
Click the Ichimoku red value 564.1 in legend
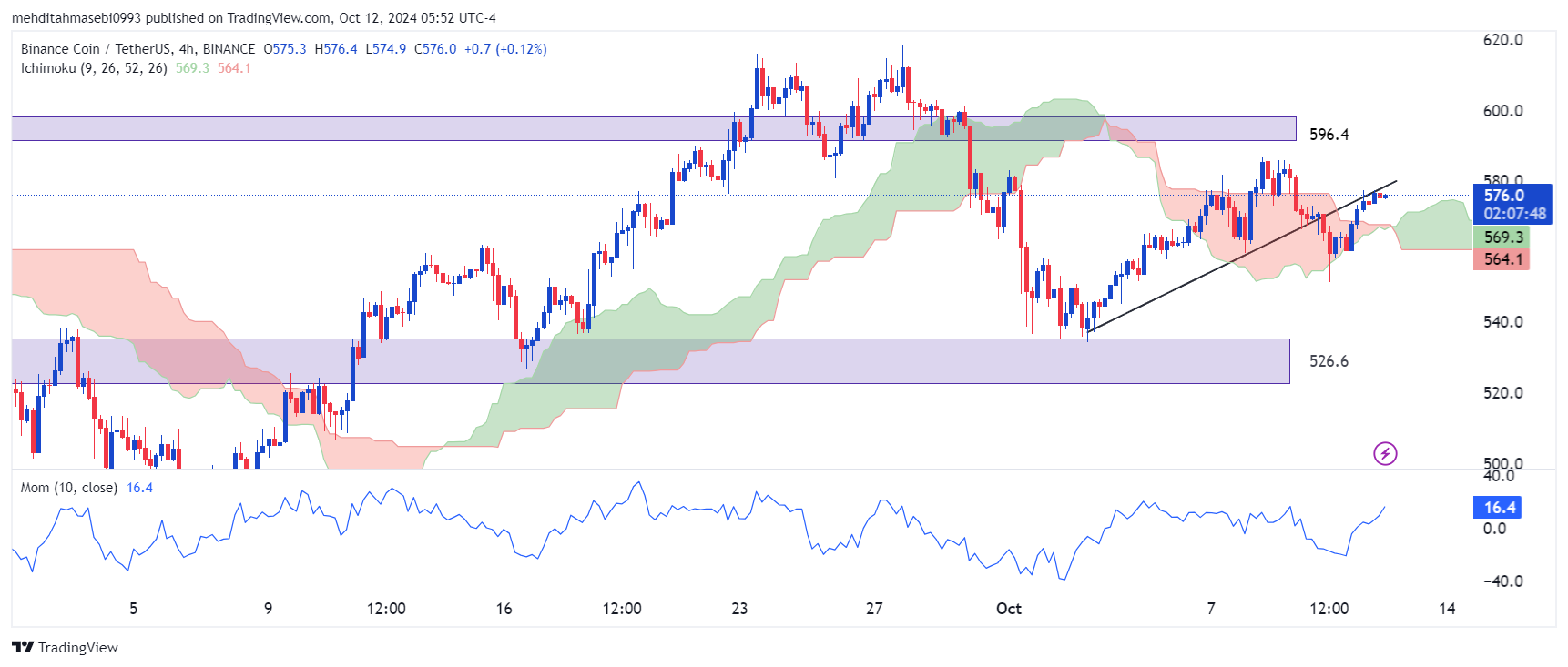234,68
